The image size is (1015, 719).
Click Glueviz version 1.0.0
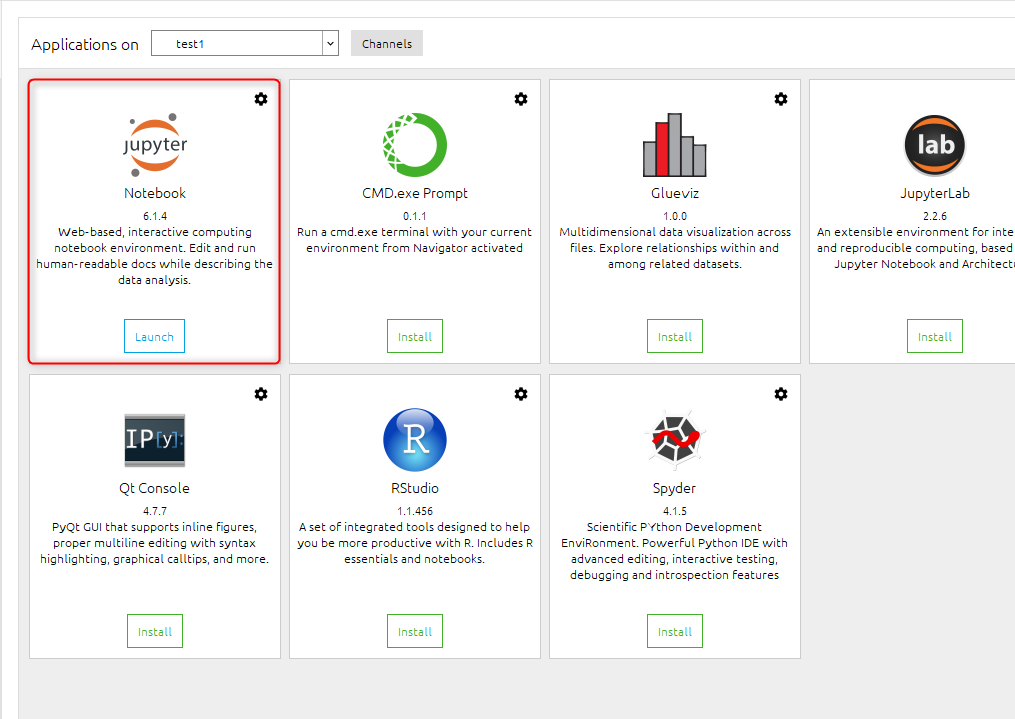(675, 216)
